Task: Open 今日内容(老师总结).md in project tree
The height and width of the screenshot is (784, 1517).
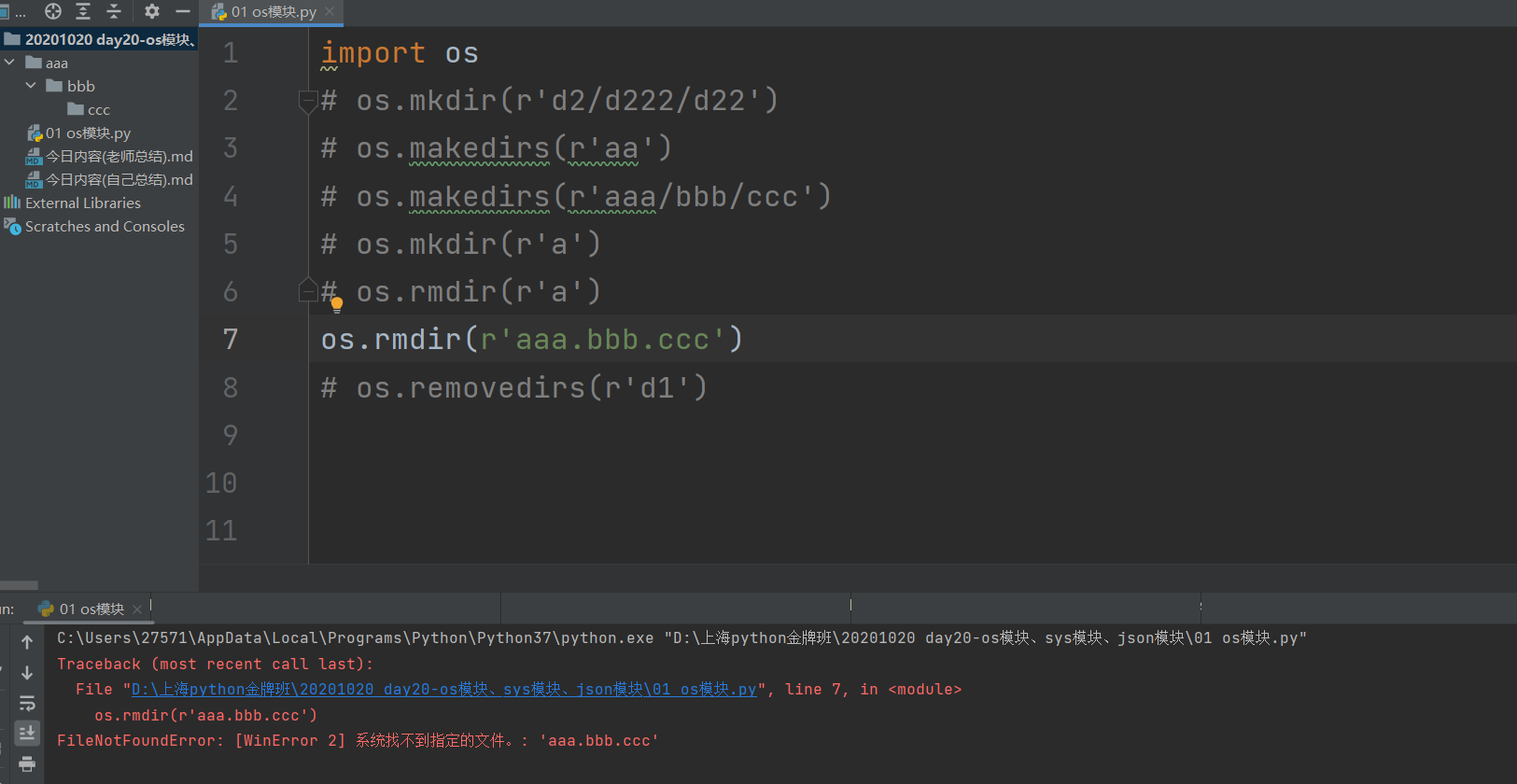Action: [x=119, y=157]
